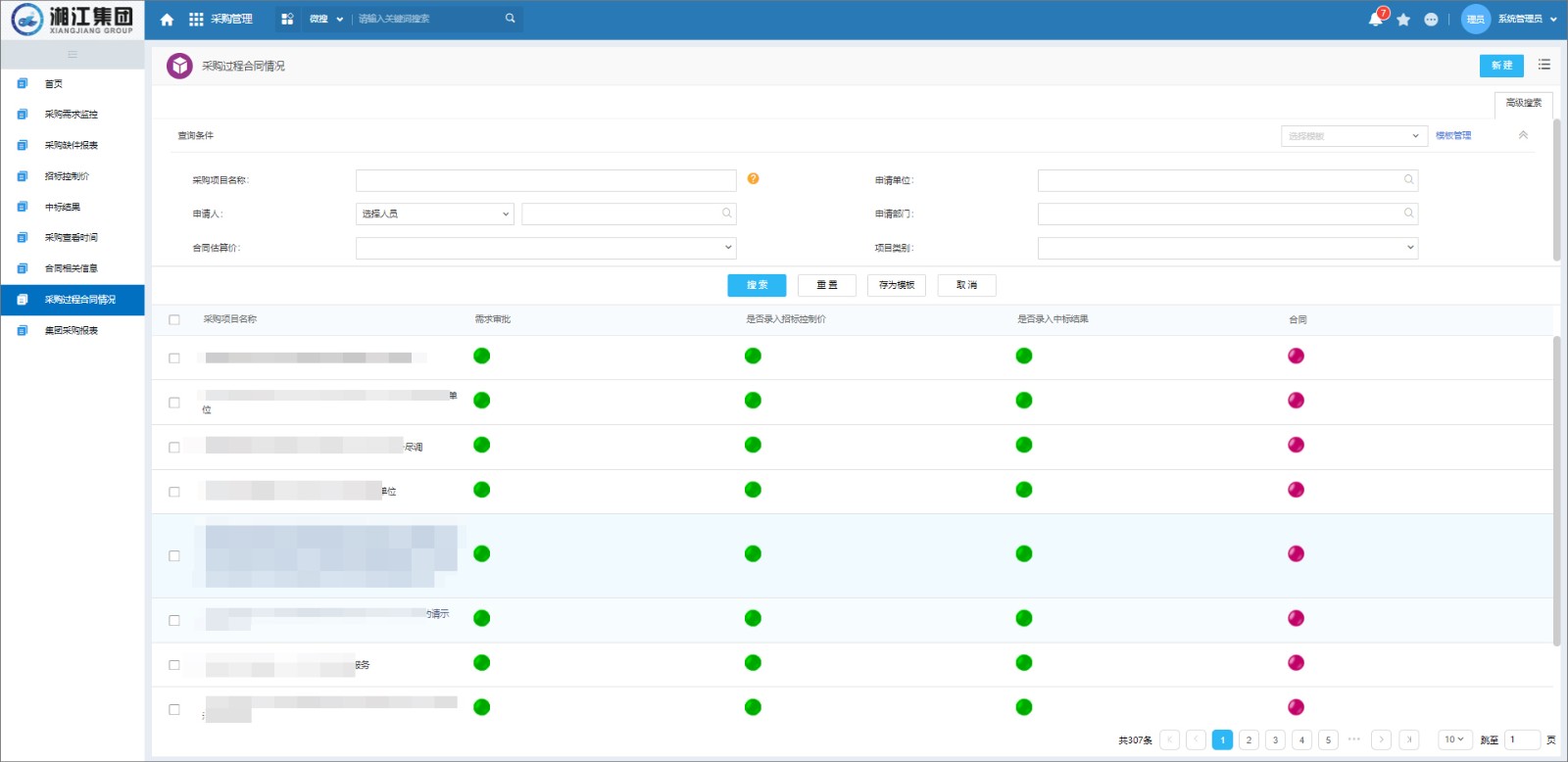The height and width of the screenshot is (762, 1568).
Task: Open the 模板管理 link
Action: click(1453, 136)
